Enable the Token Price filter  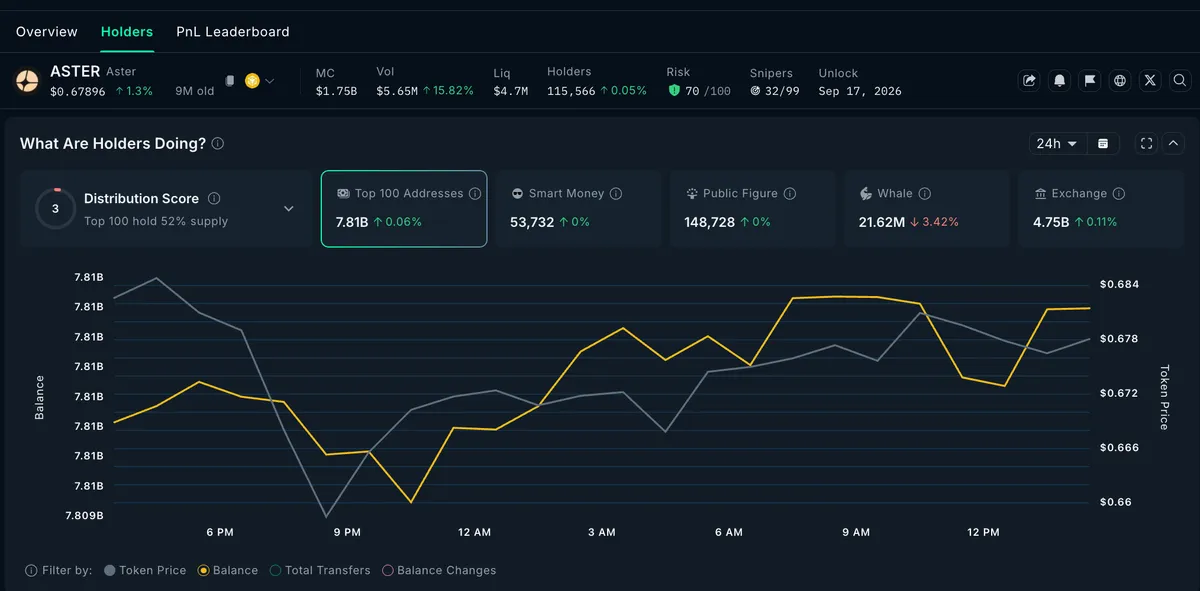point(145,570)
